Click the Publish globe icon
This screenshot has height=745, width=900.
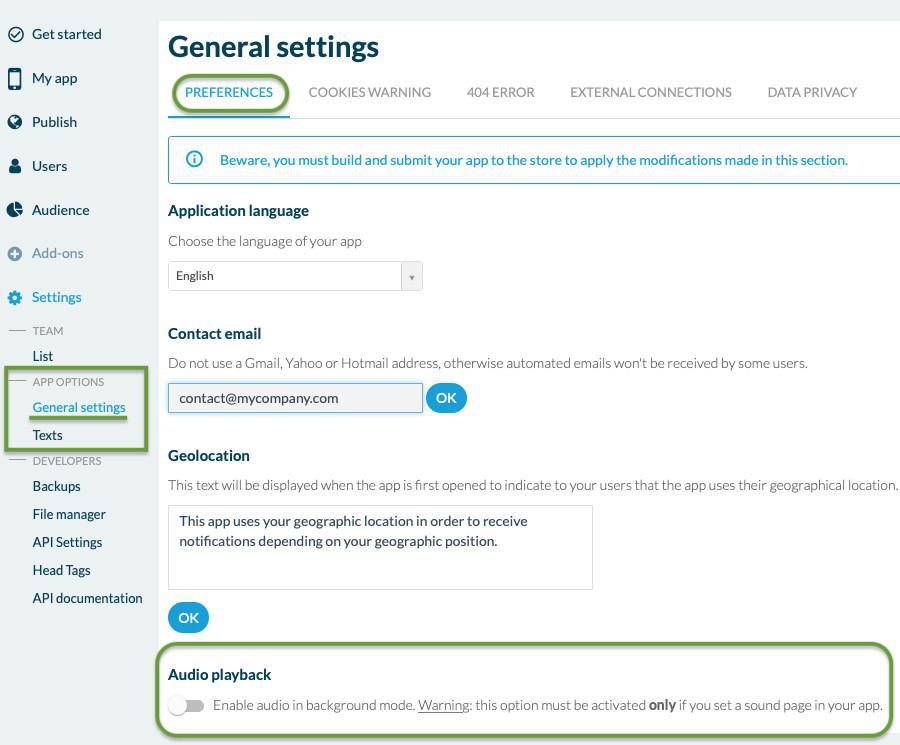(x=15, y=122)
